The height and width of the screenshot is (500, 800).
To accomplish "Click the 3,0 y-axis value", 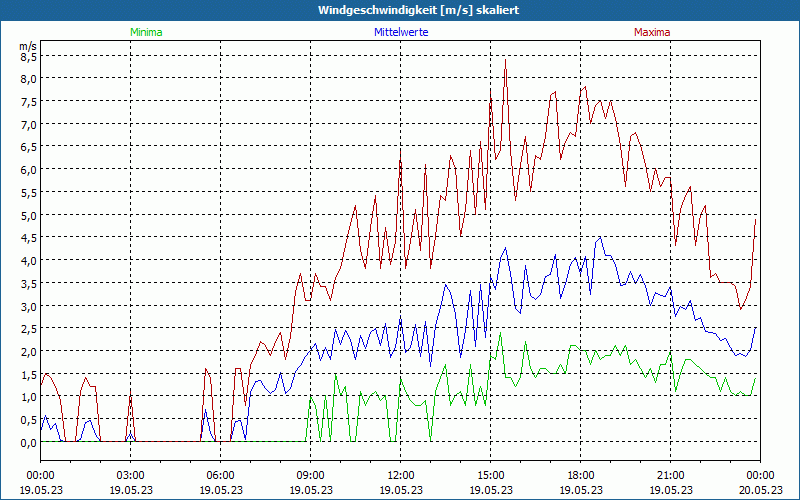I will [x=29, y=306].
